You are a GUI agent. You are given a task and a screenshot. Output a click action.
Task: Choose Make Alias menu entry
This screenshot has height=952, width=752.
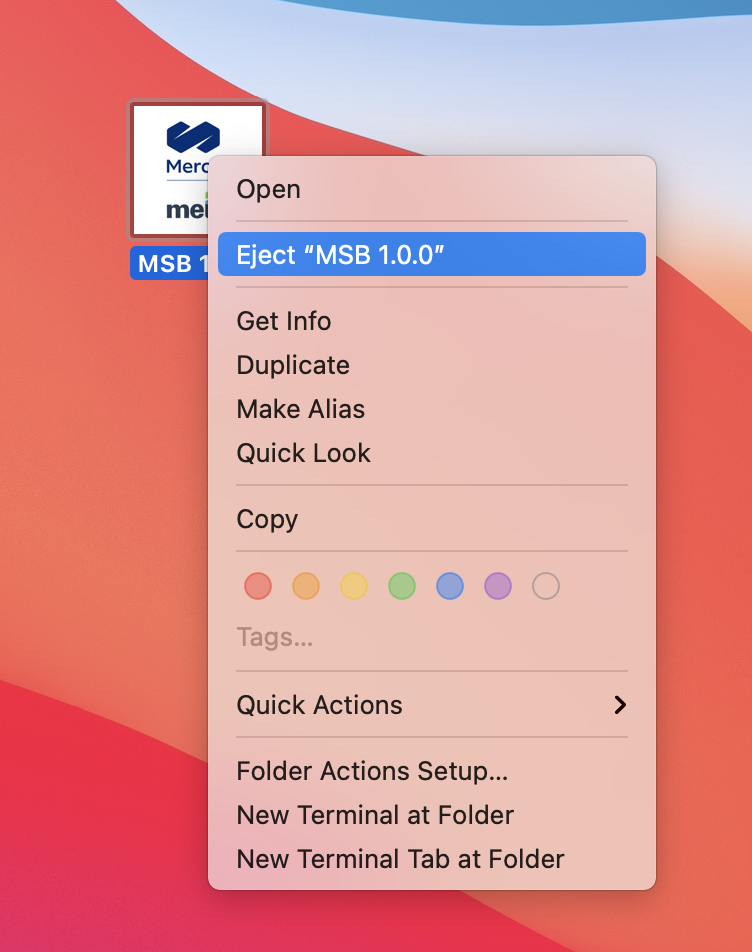click(x=300, y=409)
